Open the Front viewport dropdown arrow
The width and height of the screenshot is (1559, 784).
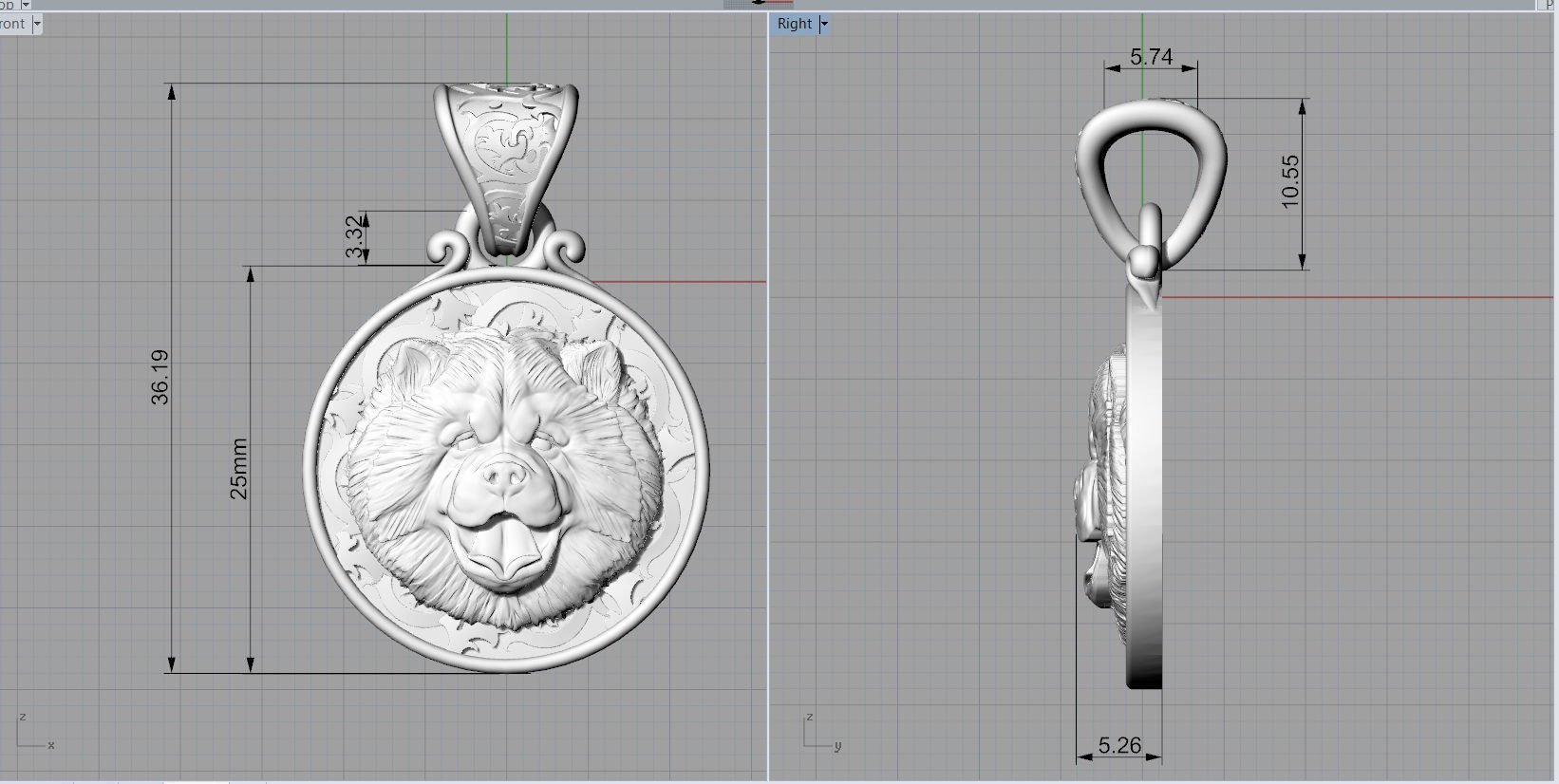pos(37,24)
